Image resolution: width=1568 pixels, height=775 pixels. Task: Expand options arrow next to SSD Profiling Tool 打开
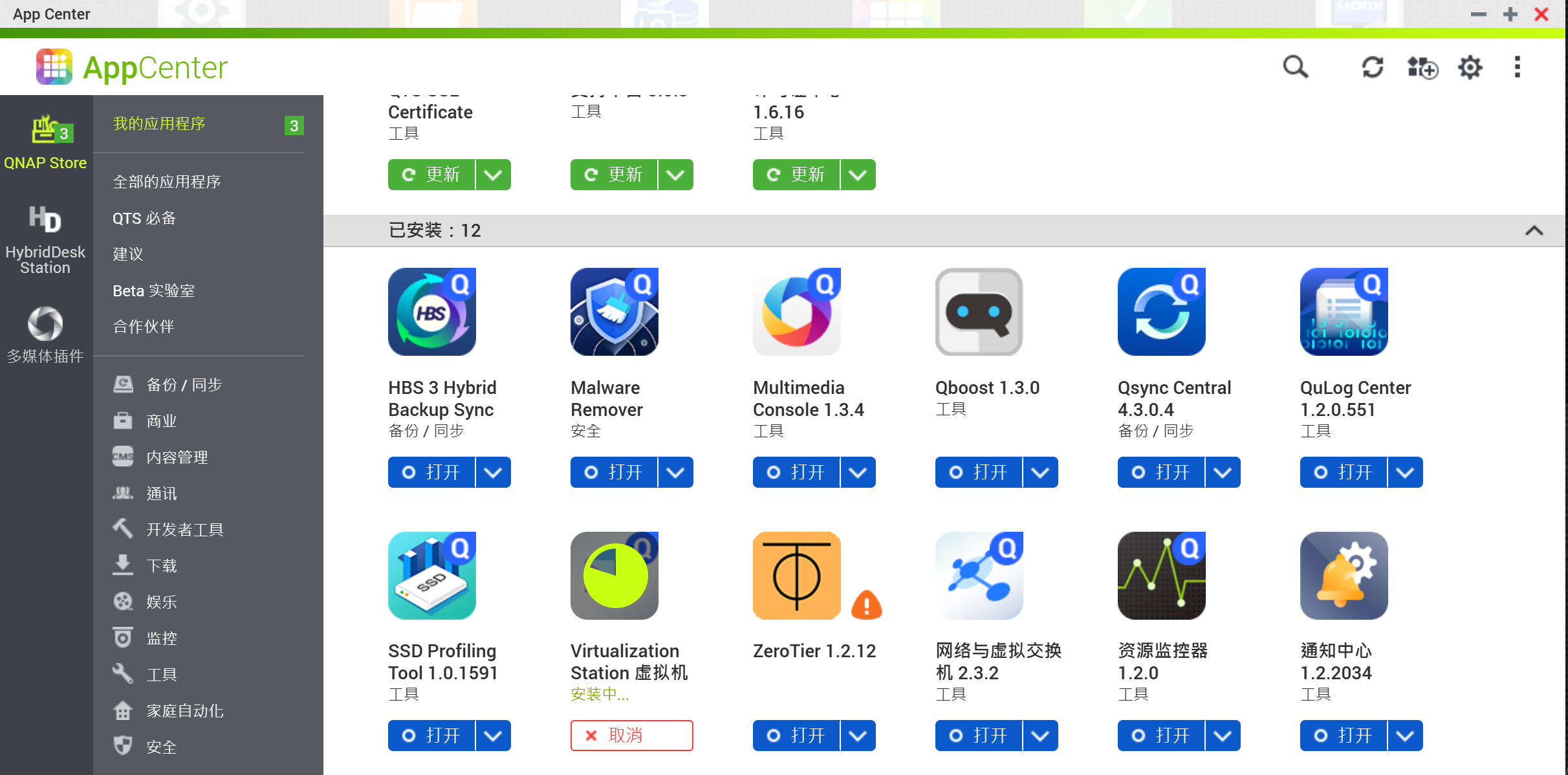(x=494, y=736)
